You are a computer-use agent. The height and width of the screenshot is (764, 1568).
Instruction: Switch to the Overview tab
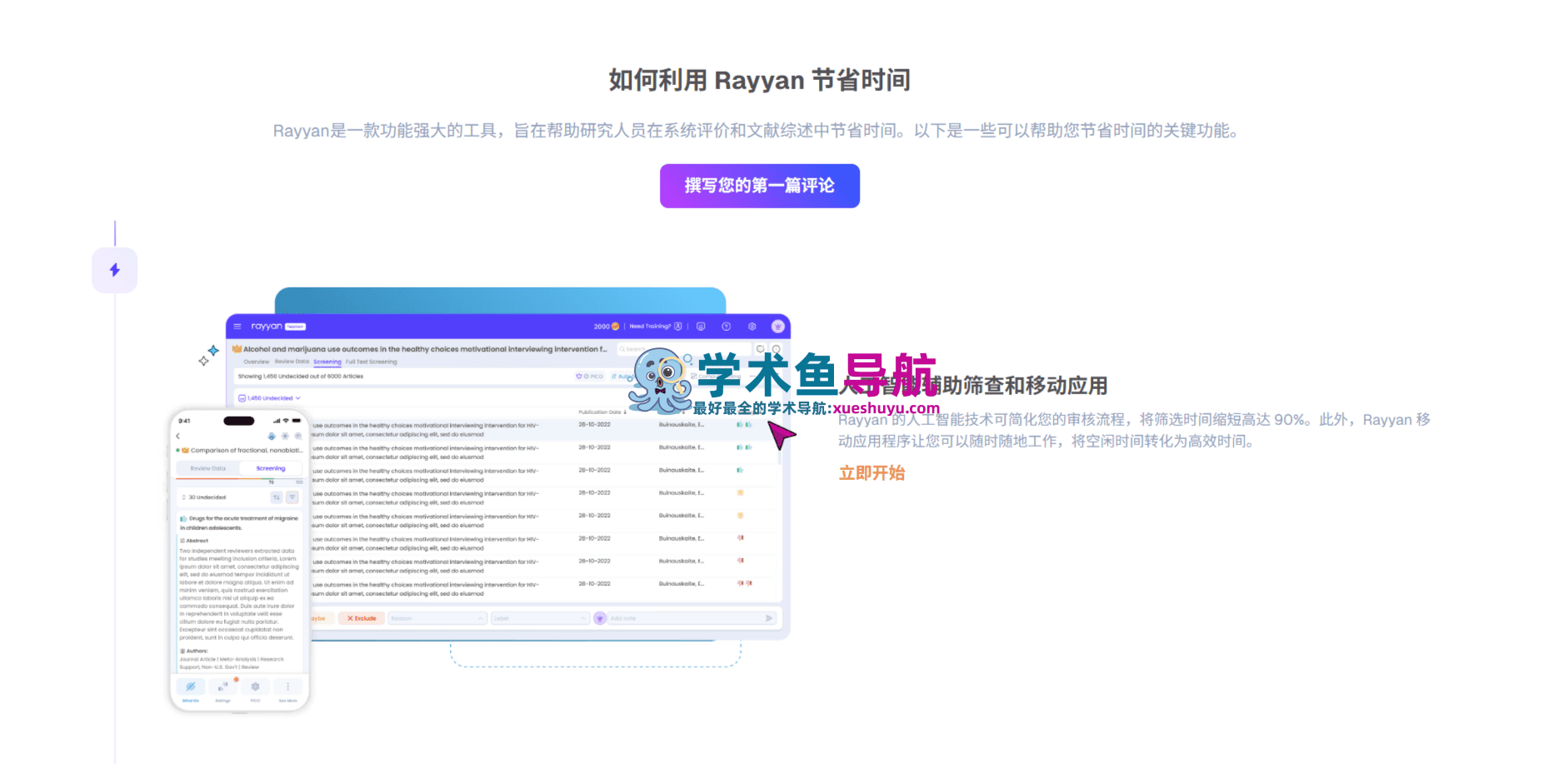pyautogui.click(x=256, y=362)
